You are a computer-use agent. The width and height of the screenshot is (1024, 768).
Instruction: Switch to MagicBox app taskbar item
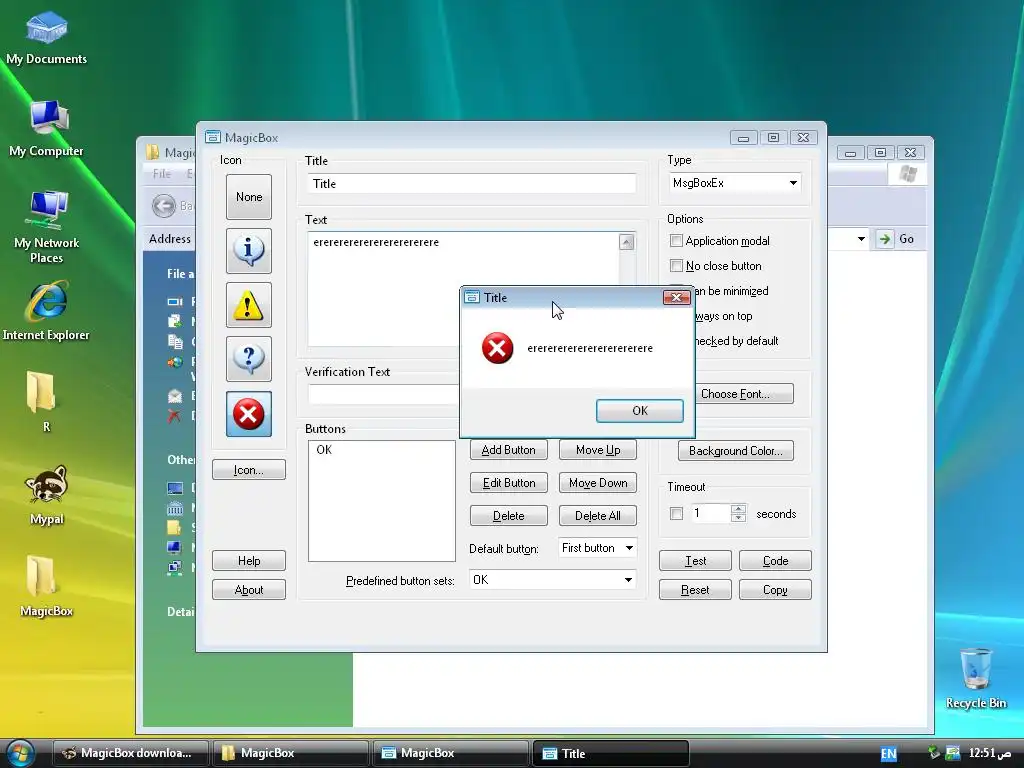tap(450, 753)
